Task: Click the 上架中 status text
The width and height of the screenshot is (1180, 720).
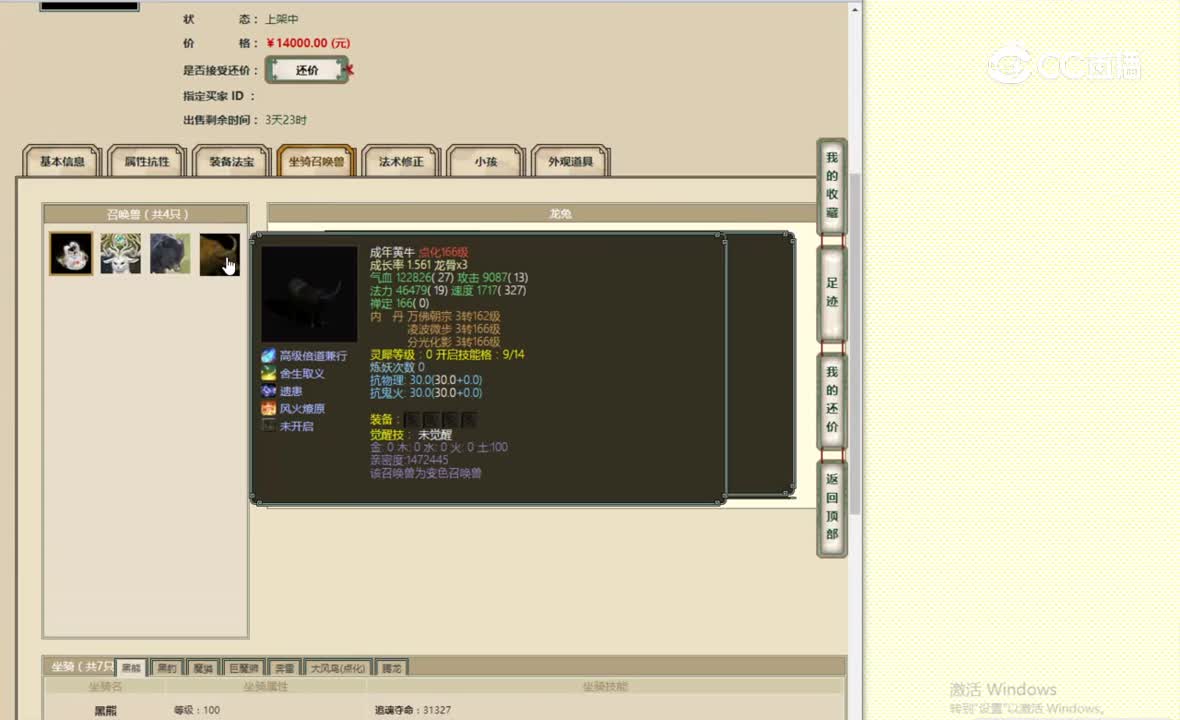Action: tap(281, 19)
